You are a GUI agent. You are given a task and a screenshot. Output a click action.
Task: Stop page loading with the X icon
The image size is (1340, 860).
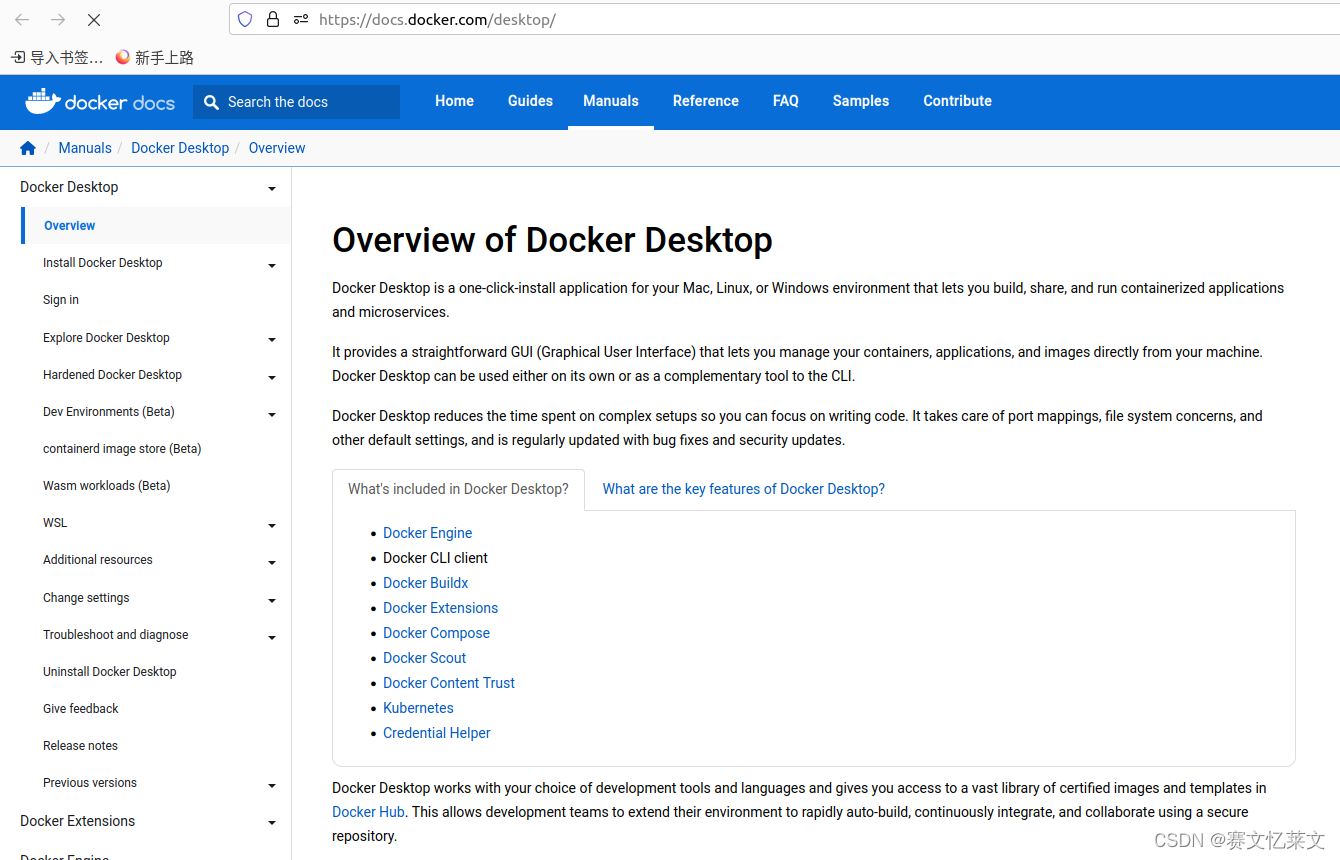click(x=93, y=19)
